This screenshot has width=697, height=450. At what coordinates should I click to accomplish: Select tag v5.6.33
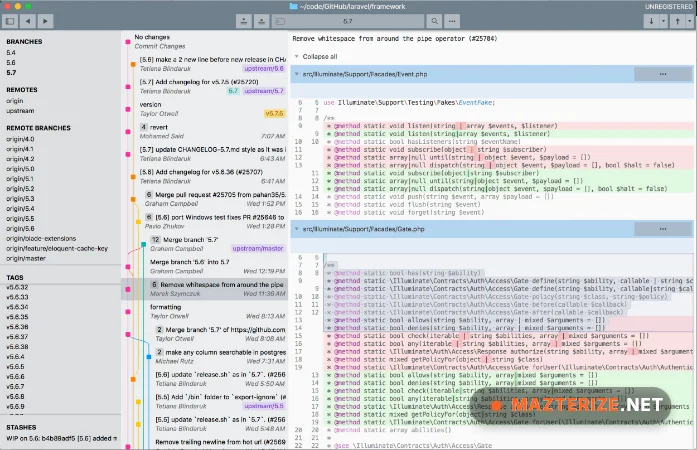(x=17, y=297)
